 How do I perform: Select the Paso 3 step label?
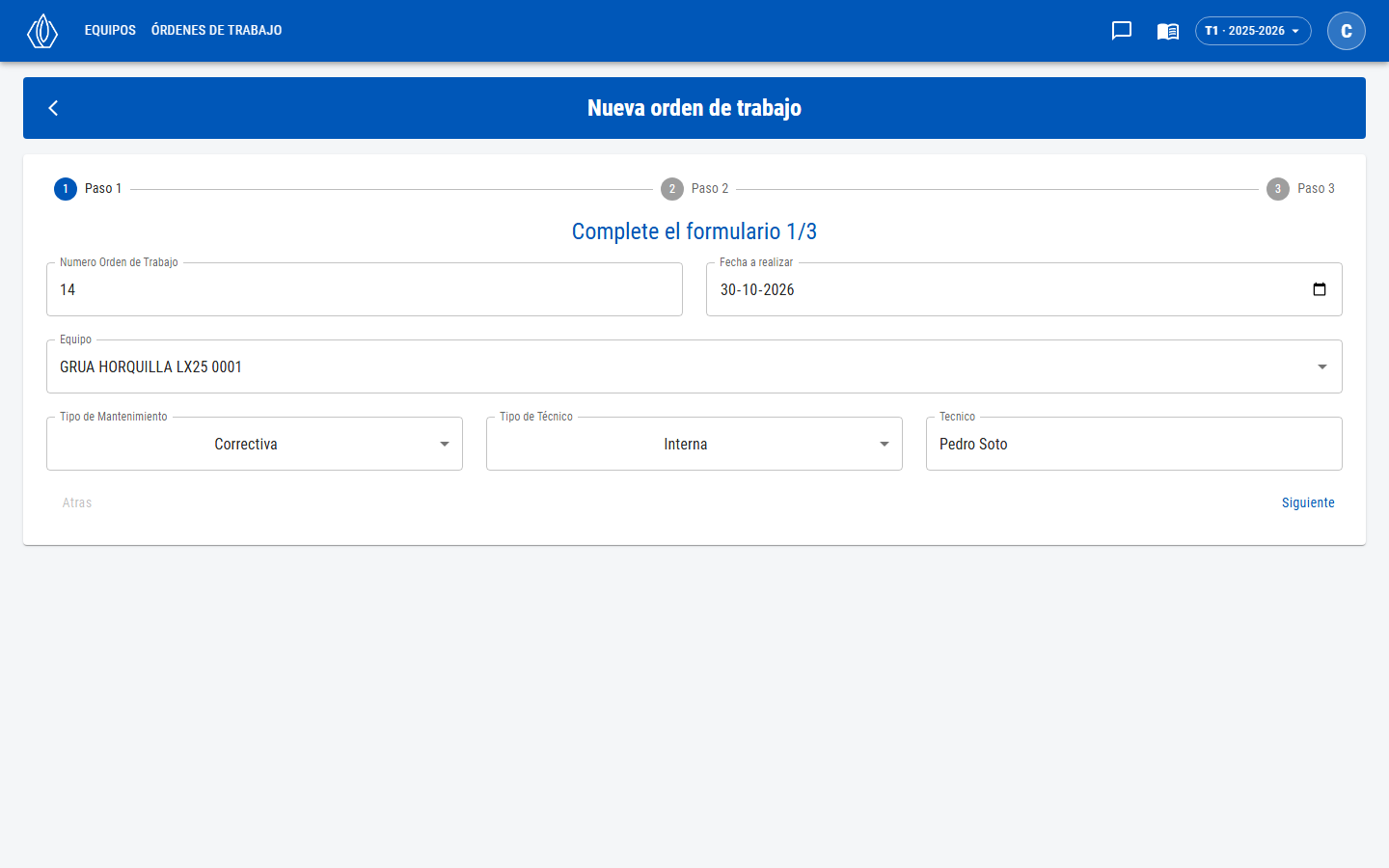pyautogui.click(x=1316, y=189)
